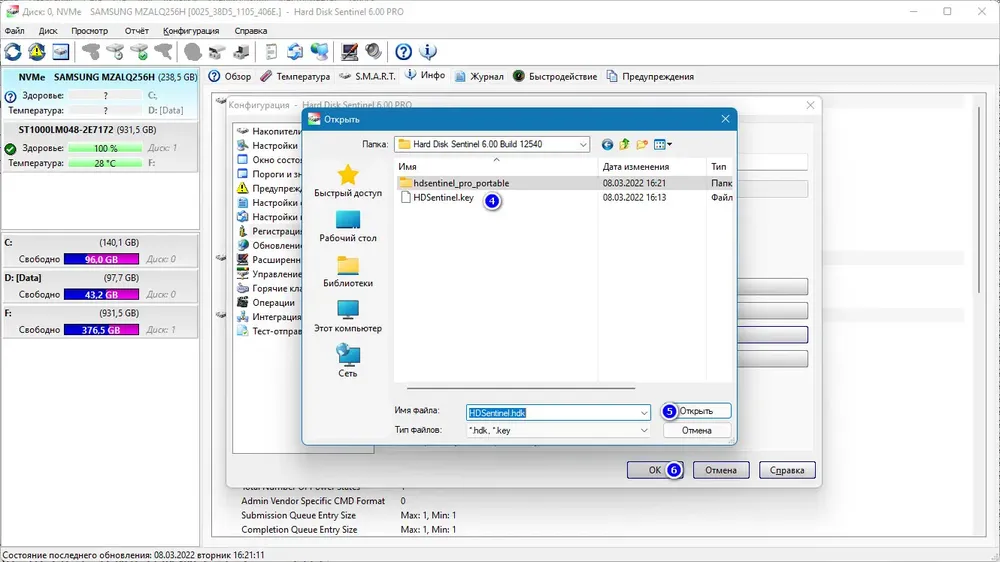The width and height of the screenshot is (1000, 562).
Task: Open the Диск menu
Action: coord(48,31)
